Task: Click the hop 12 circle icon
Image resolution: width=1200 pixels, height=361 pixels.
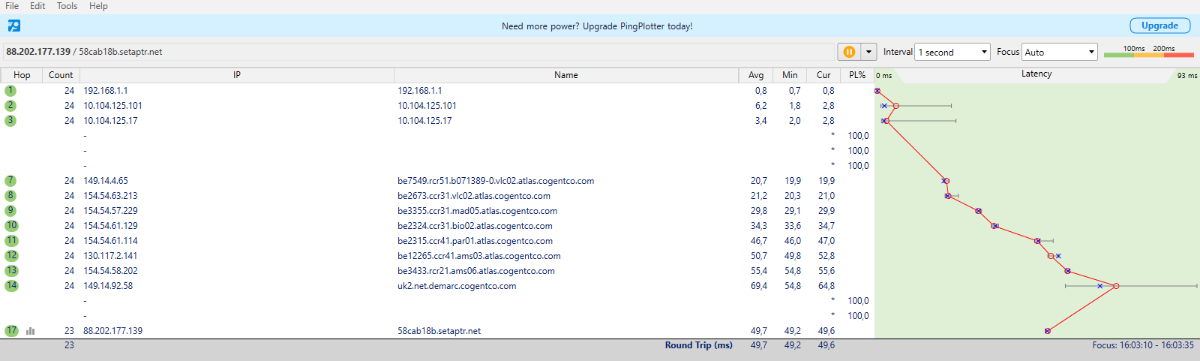Action: coord(11,255)
